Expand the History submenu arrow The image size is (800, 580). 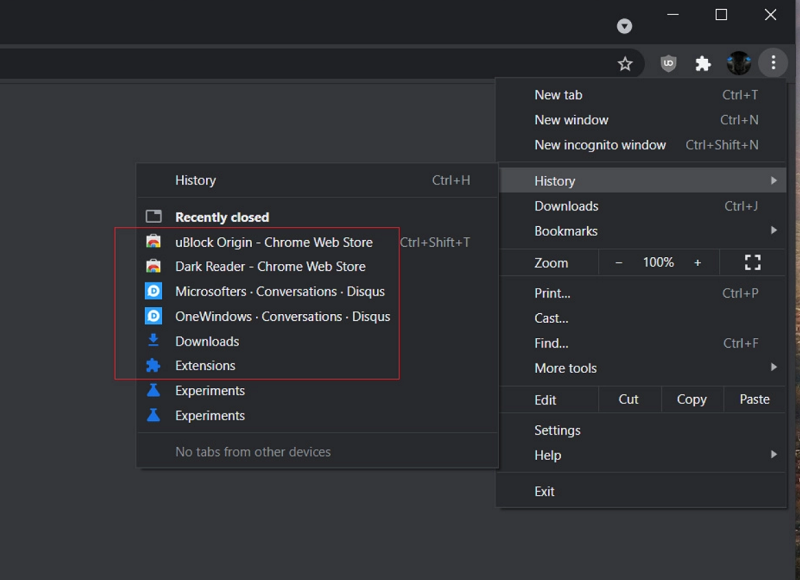(x=774, y=181)
